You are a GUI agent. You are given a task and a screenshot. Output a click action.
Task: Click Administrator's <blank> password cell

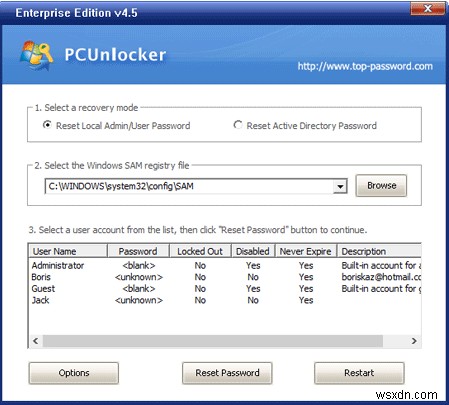point(139,265)
